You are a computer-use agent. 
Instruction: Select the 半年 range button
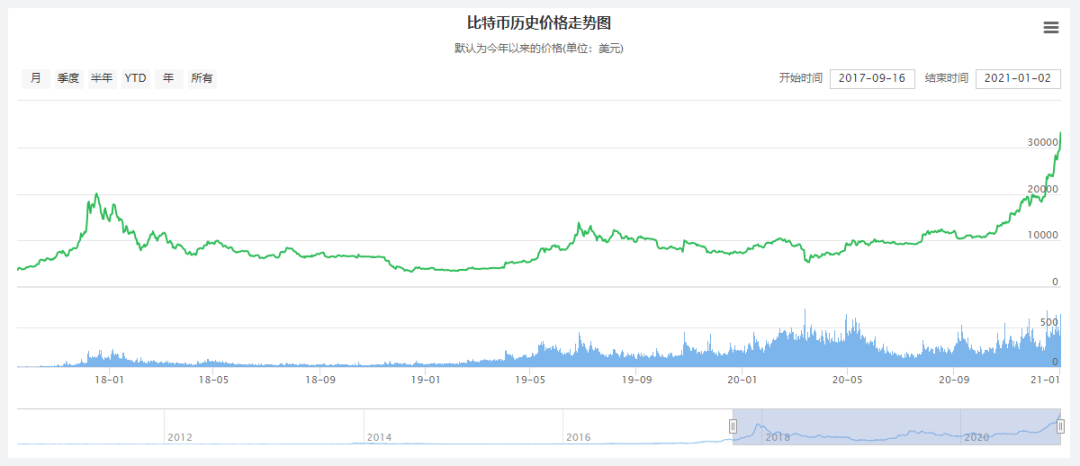point(101,78)
